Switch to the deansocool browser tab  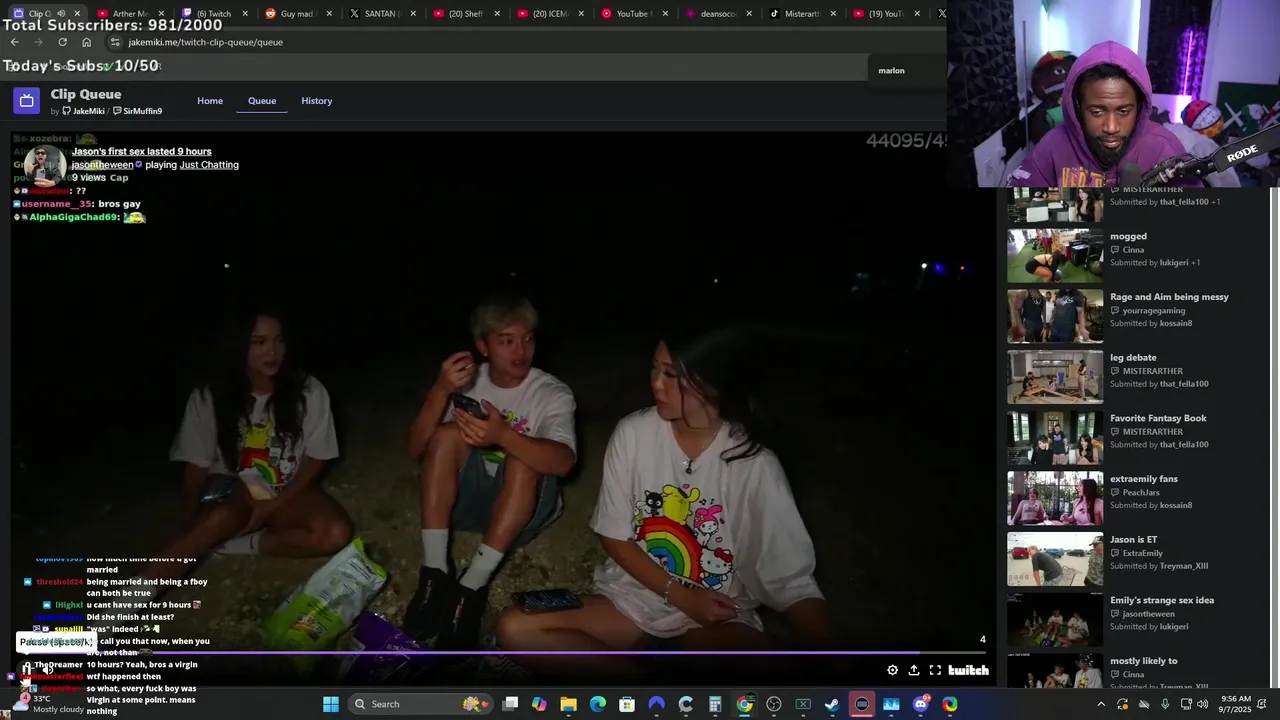click(717, 14)
